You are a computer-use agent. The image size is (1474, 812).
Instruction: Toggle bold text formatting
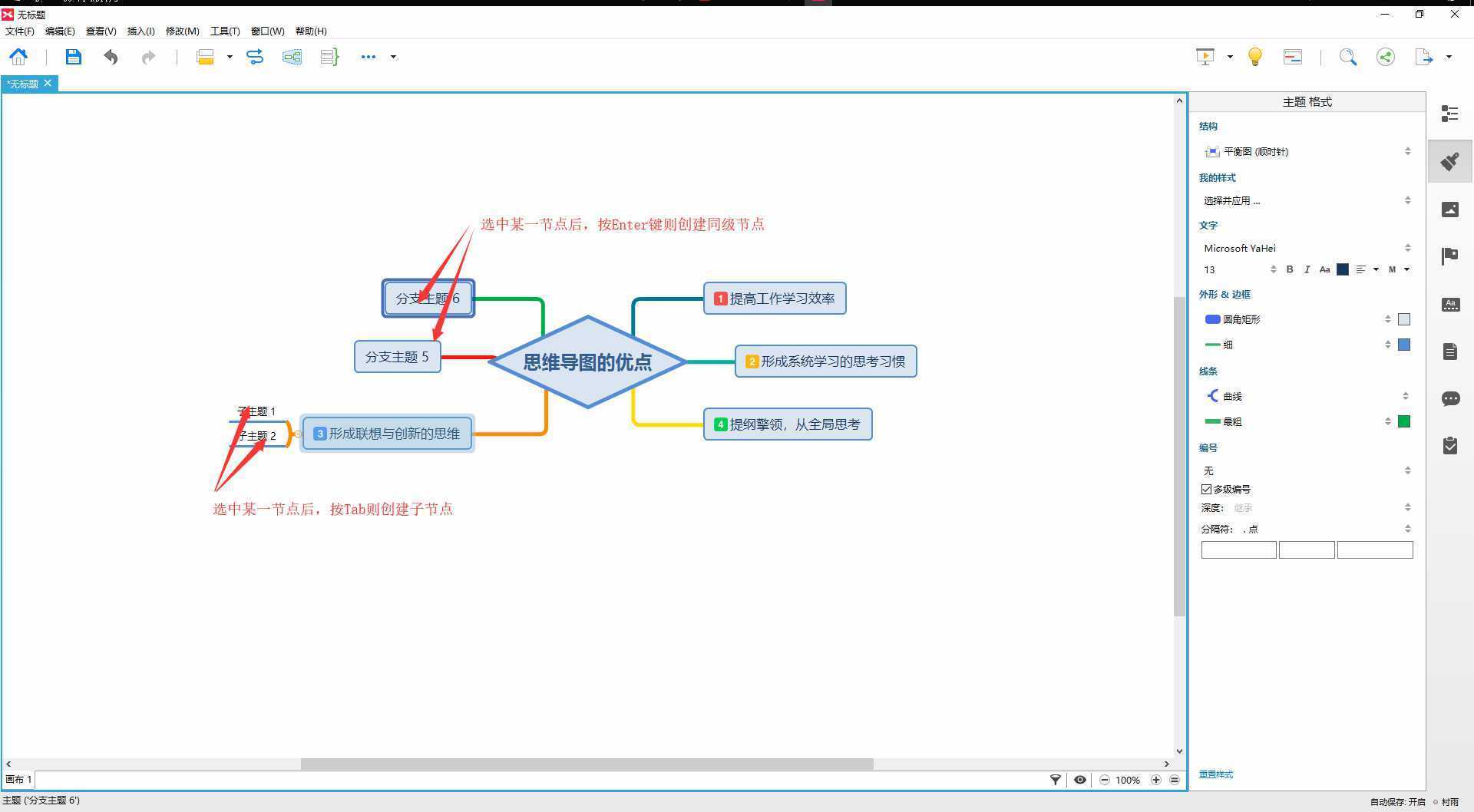(1290, 269)
